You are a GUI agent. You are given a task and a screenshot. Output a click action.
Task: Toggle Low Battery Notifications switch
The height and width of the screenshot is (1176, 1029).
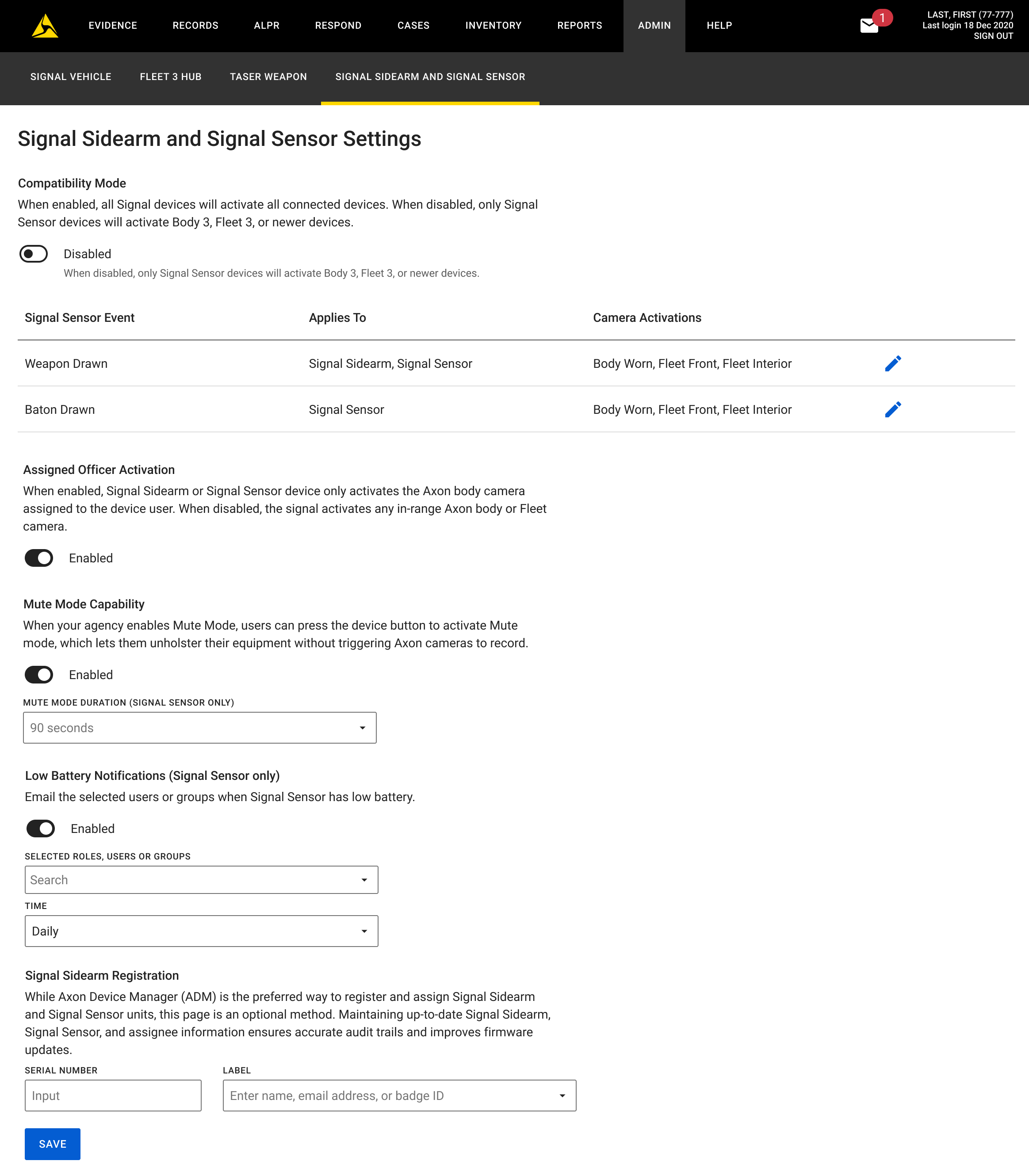pos(41,828)
